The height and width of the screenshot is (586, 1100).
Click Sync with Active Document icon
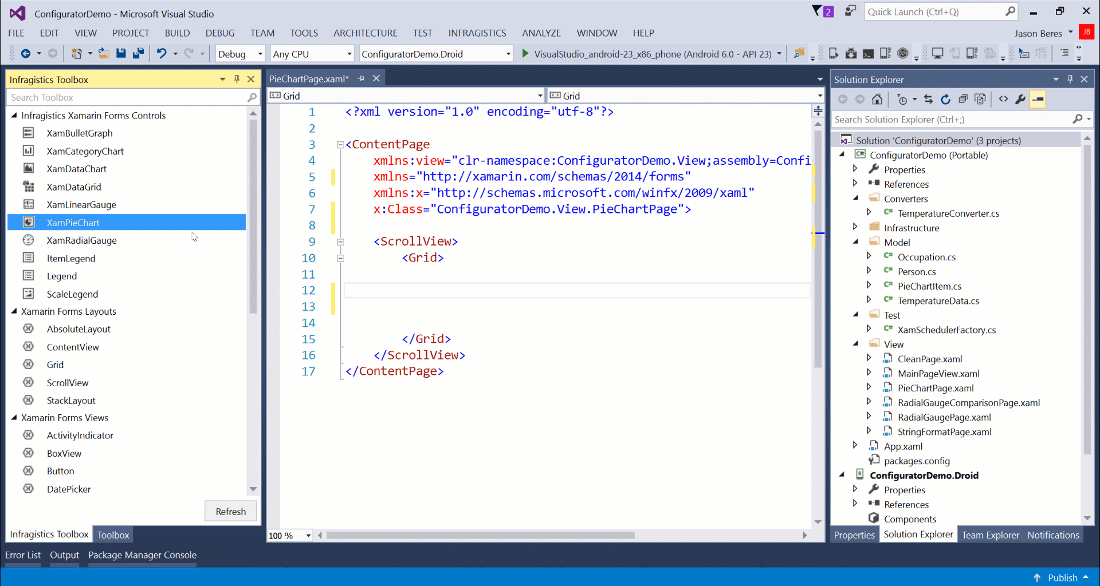point(928,100)
